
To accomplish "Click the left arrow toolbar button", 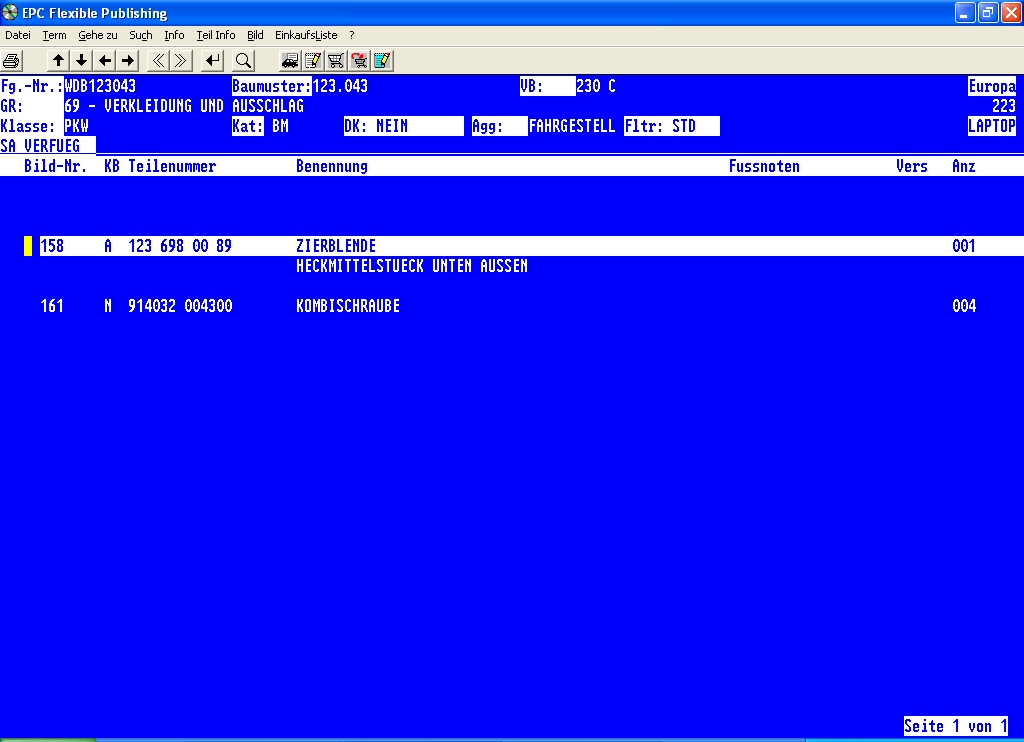I will 105,61.
